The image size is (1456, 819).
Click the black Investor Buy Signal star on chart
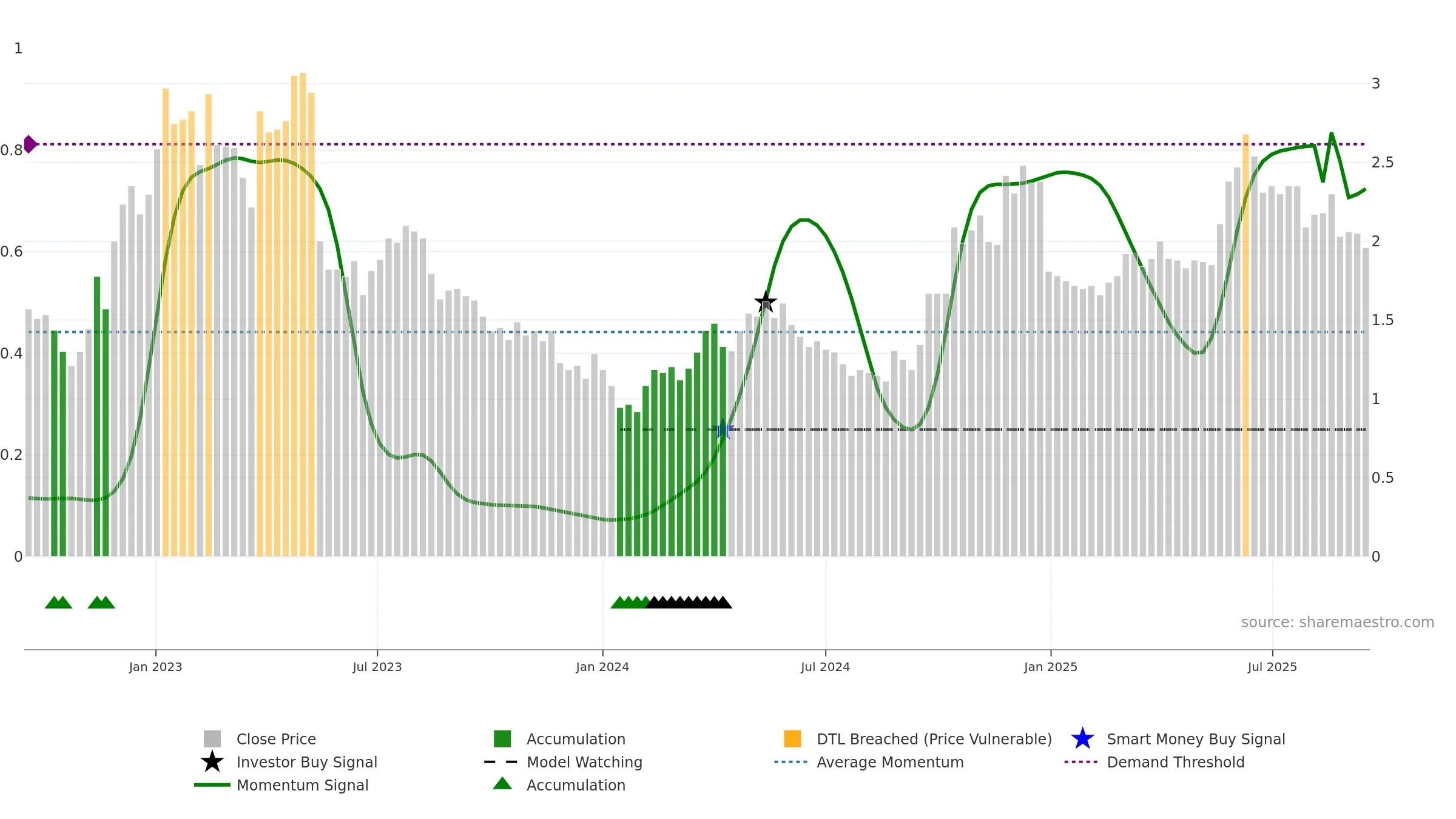pos(766,302)
